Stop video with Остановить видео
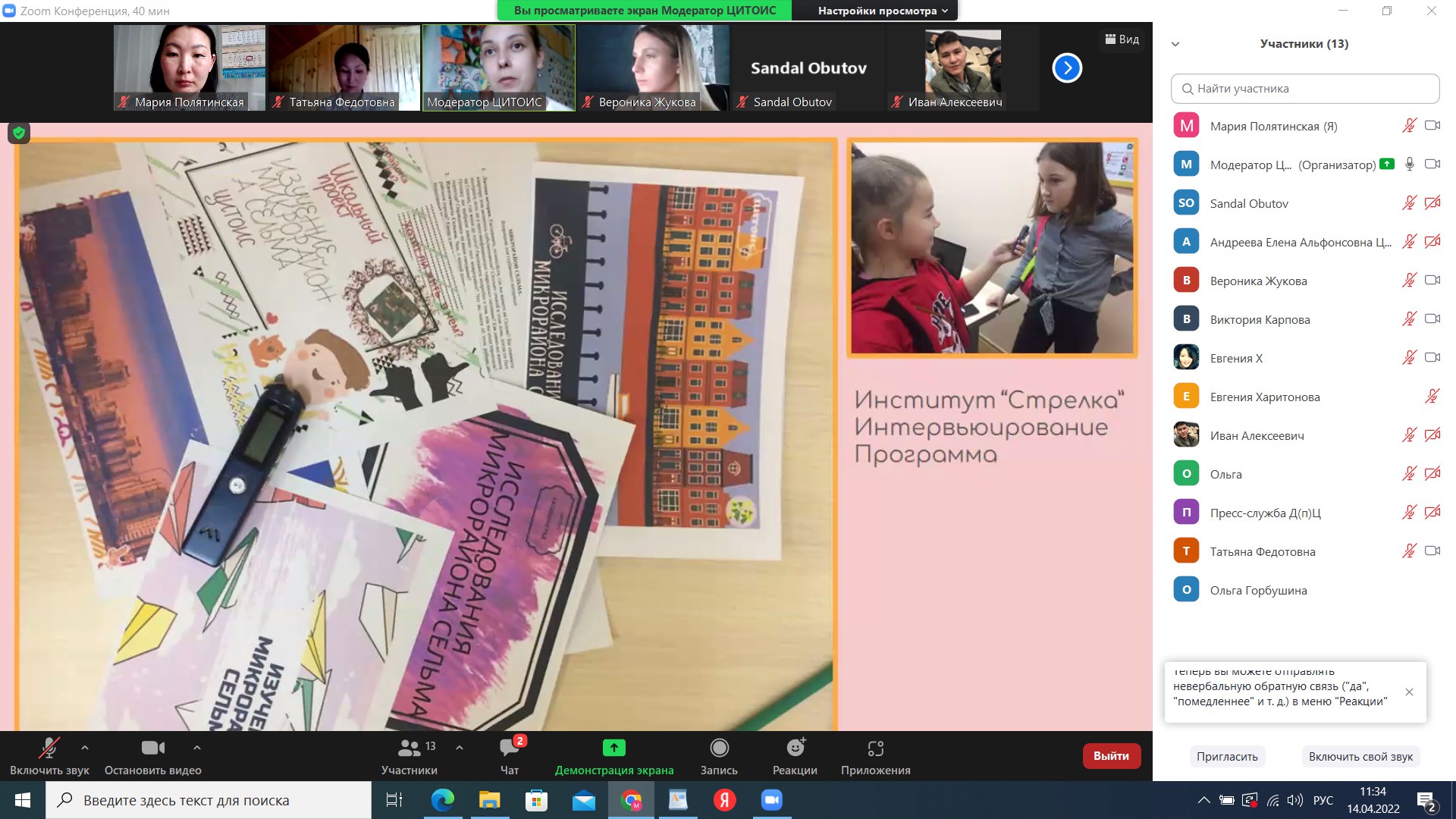 pos(152,748)
